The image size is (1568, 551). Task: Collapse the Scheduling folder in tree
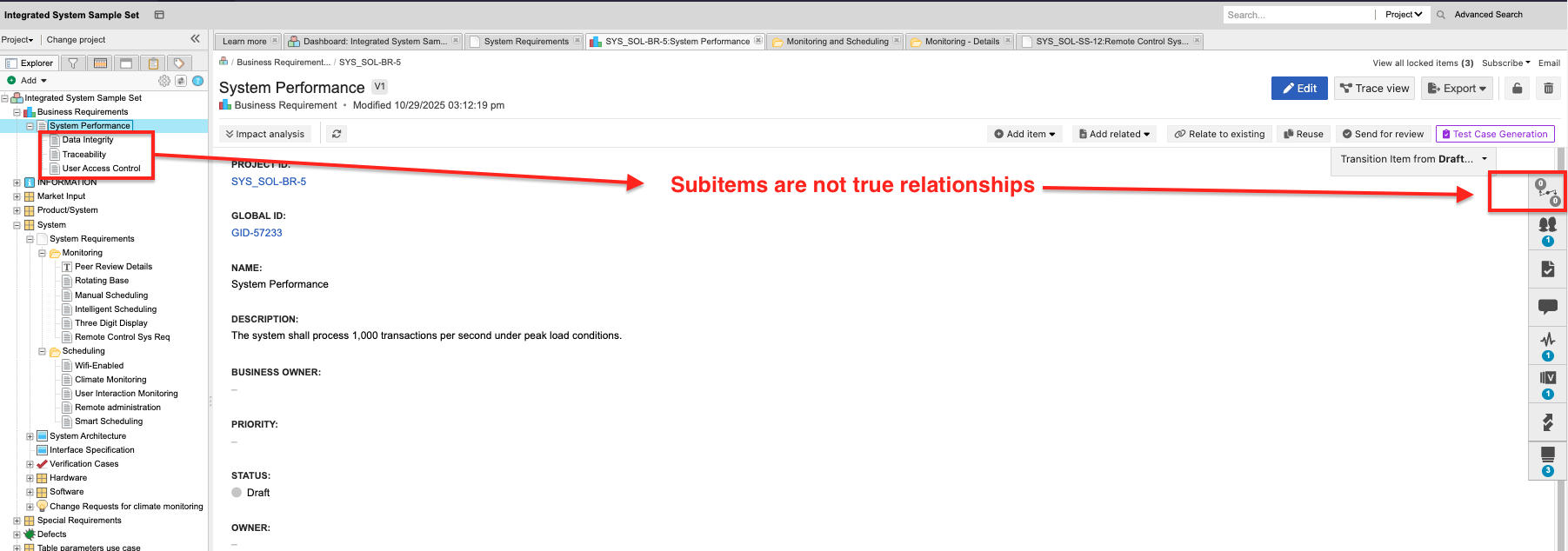42,351
